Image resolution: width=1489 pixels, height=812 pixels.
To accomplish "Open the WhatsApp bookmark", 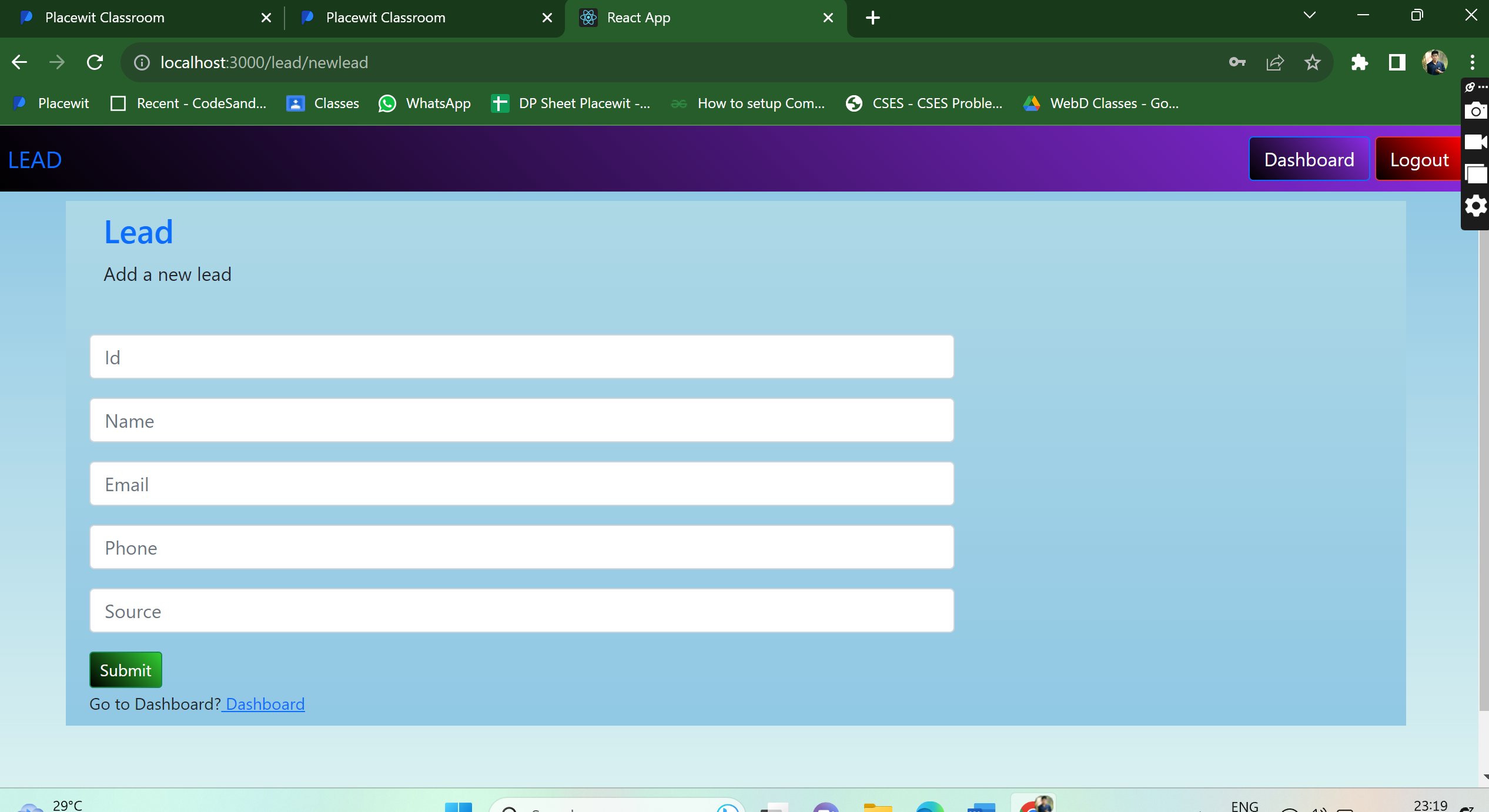I will (x=424, y=103).
